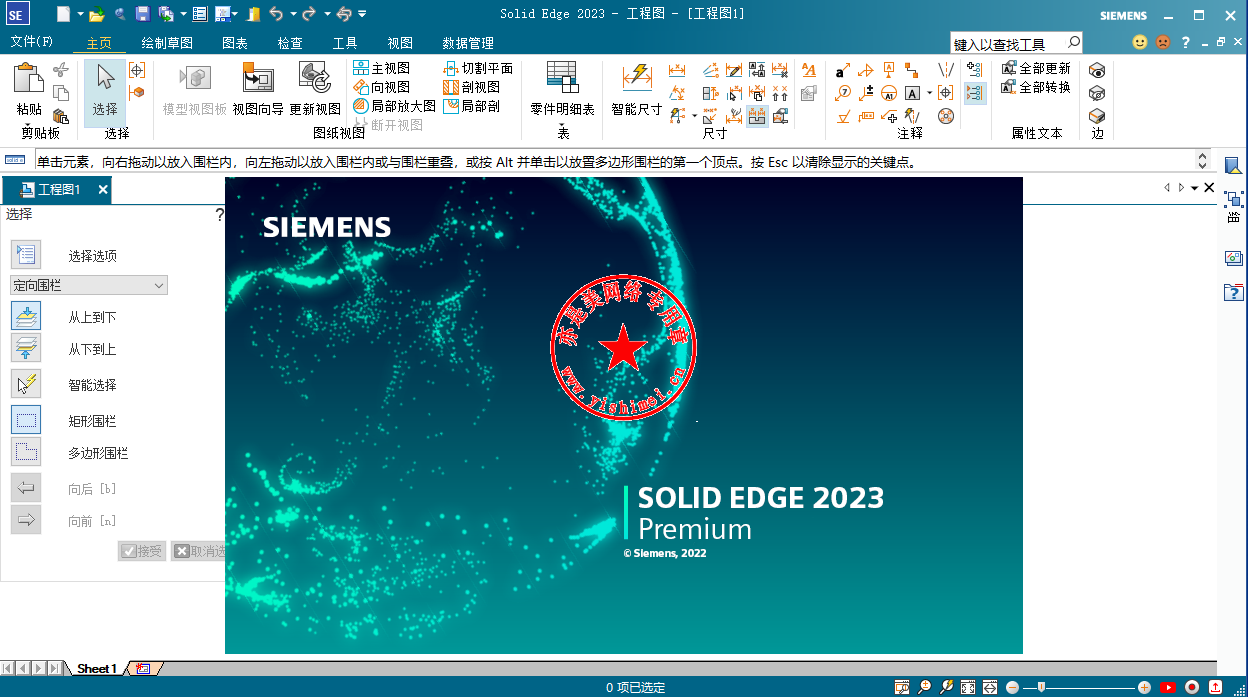The width and height of the screenshot is (1248, 697).
Task: Click the prompt bar scroll arrows
Action: [x=1203, y=161]
